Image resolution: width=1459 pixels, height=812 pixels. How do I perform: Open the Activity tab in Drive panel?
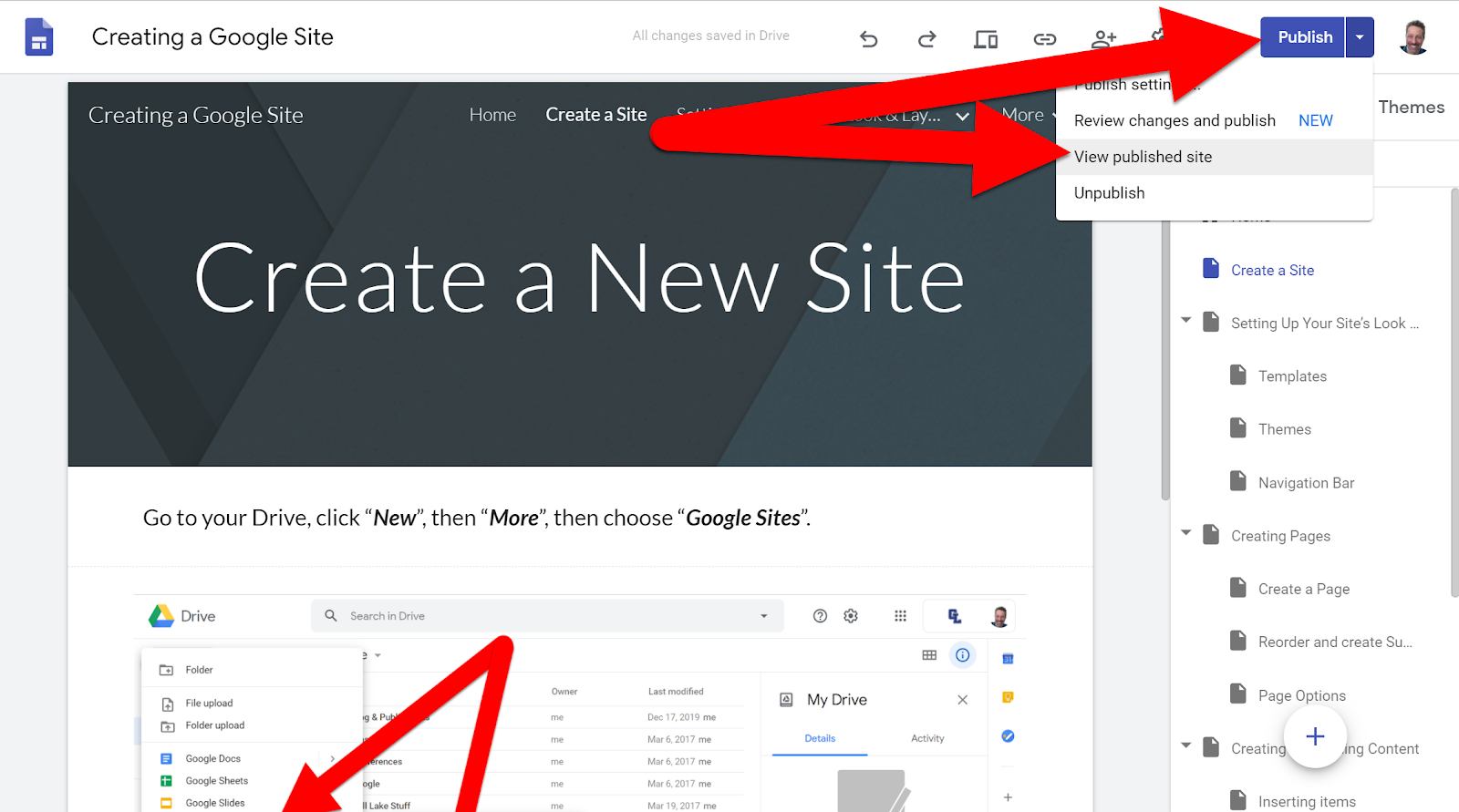pos(927,738)
